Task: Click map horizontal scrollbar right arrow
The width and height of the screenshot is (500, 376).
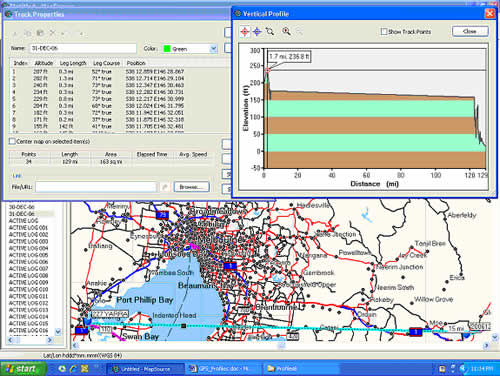Action: 486,346
